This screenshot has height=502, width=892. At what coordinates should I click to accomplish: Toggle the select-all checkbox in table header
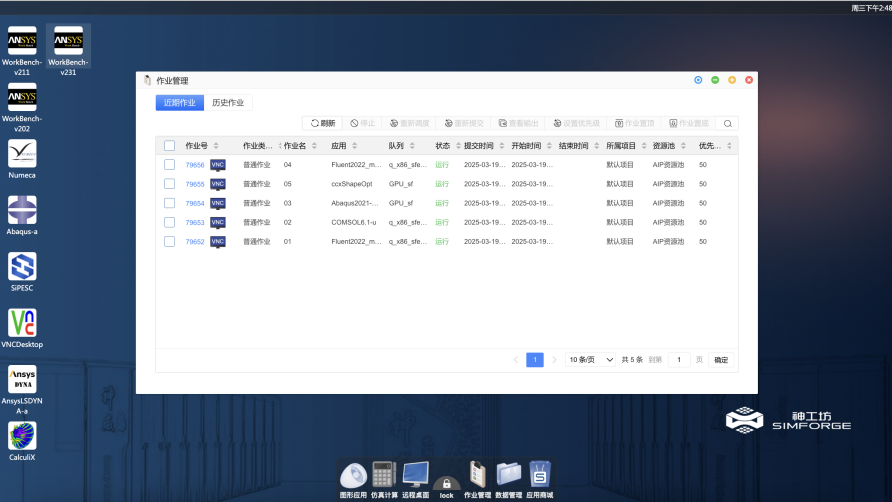point(169,146)
